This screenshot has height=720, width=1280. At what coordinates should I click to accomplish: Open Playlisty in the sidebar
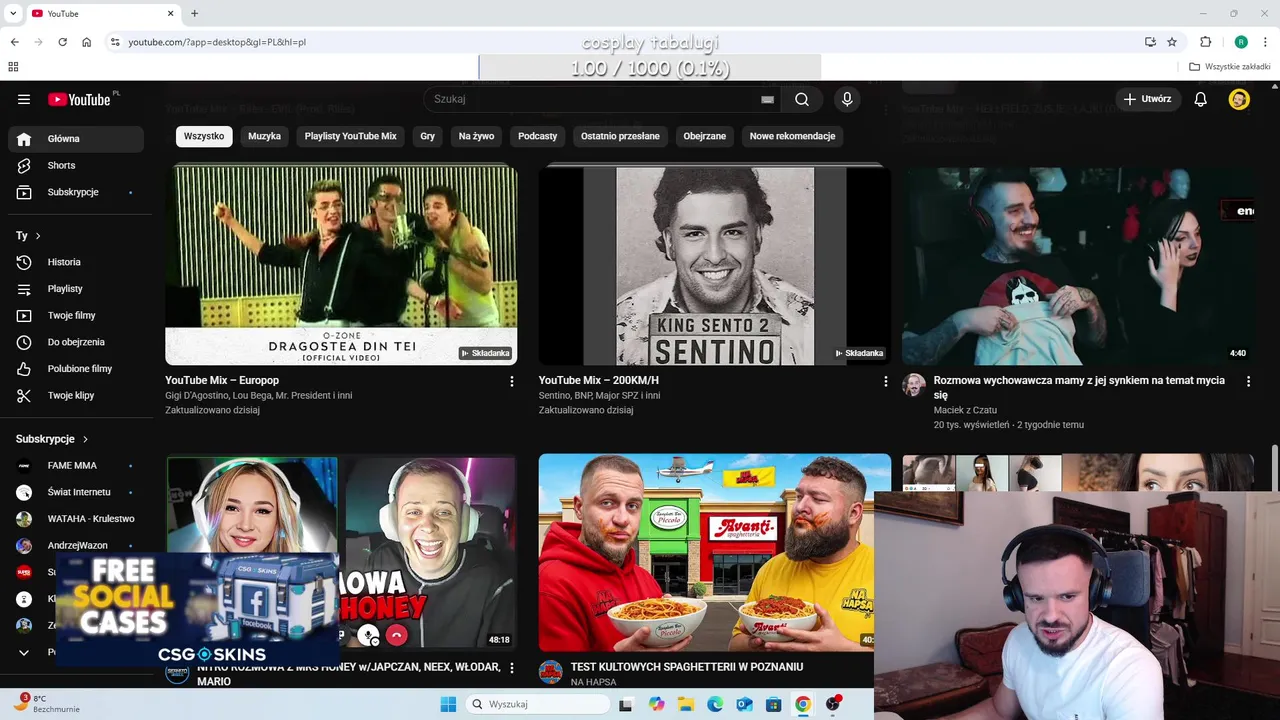click(76, 289)
